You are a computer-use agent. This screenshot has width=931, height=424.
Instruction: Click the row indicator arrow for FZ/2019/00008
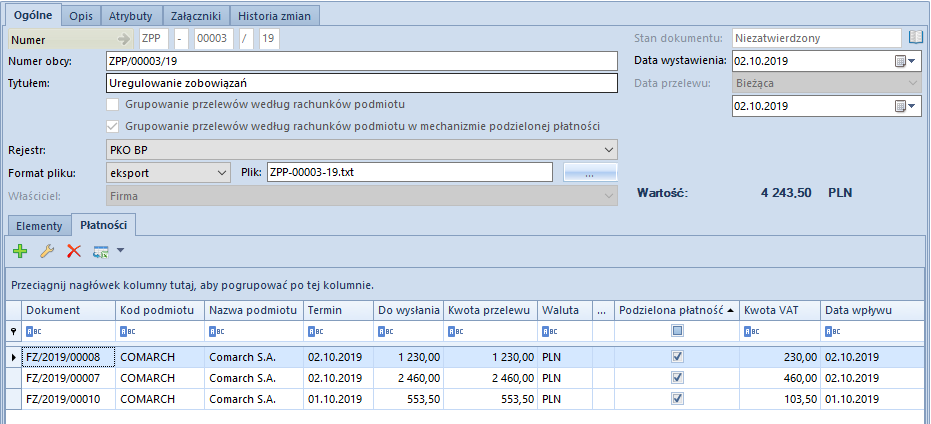pyautogui.click(x=14, y=357)
